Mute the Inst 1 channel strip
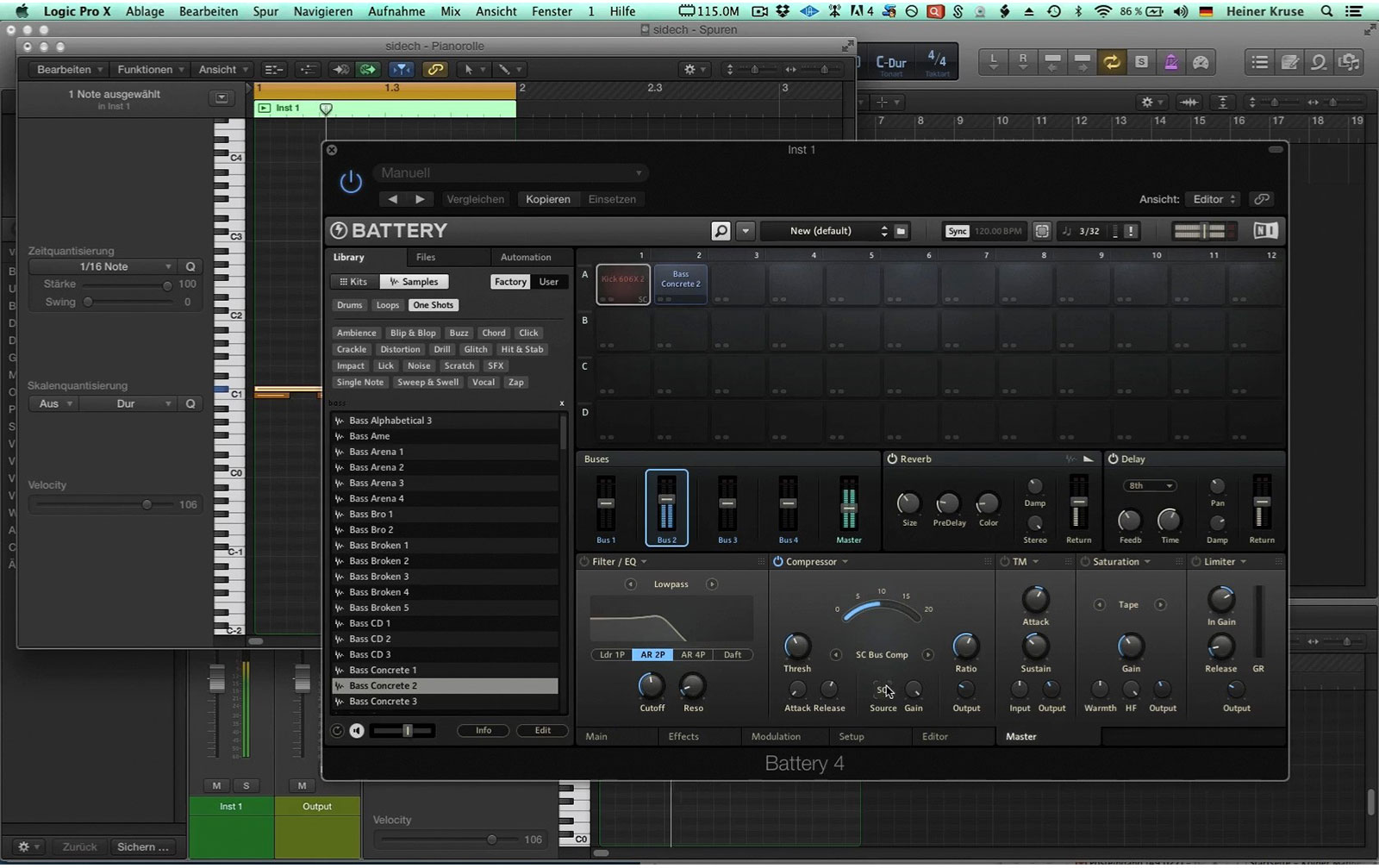The width and height of the screenshot is (1379, 868). click(x=216, y=785)
